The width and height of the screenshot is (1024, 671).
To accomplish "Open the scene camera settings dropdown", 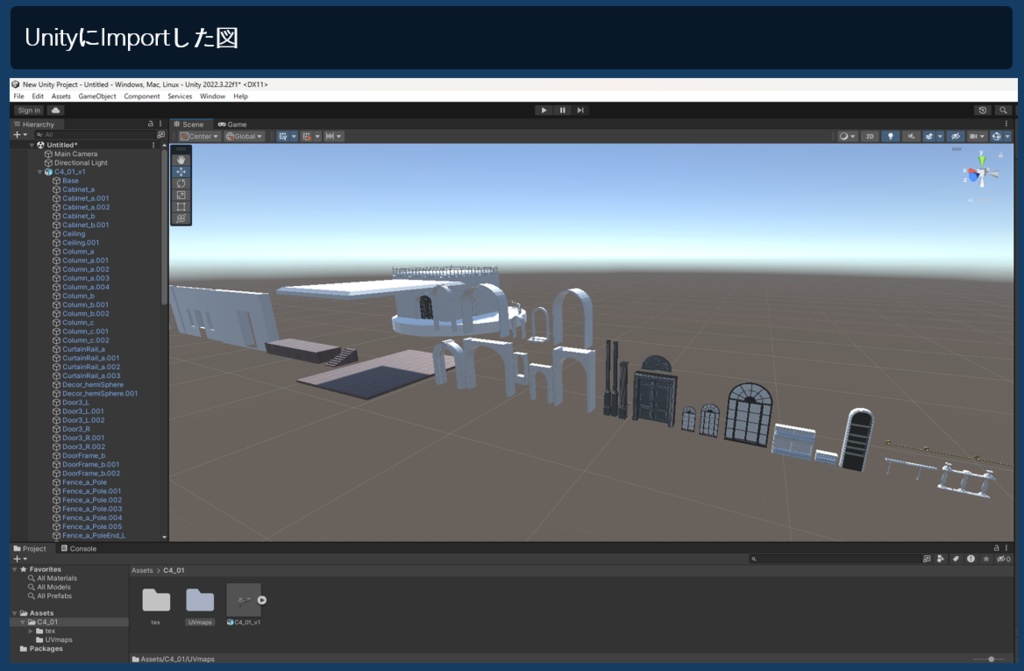I will (977, 136).
